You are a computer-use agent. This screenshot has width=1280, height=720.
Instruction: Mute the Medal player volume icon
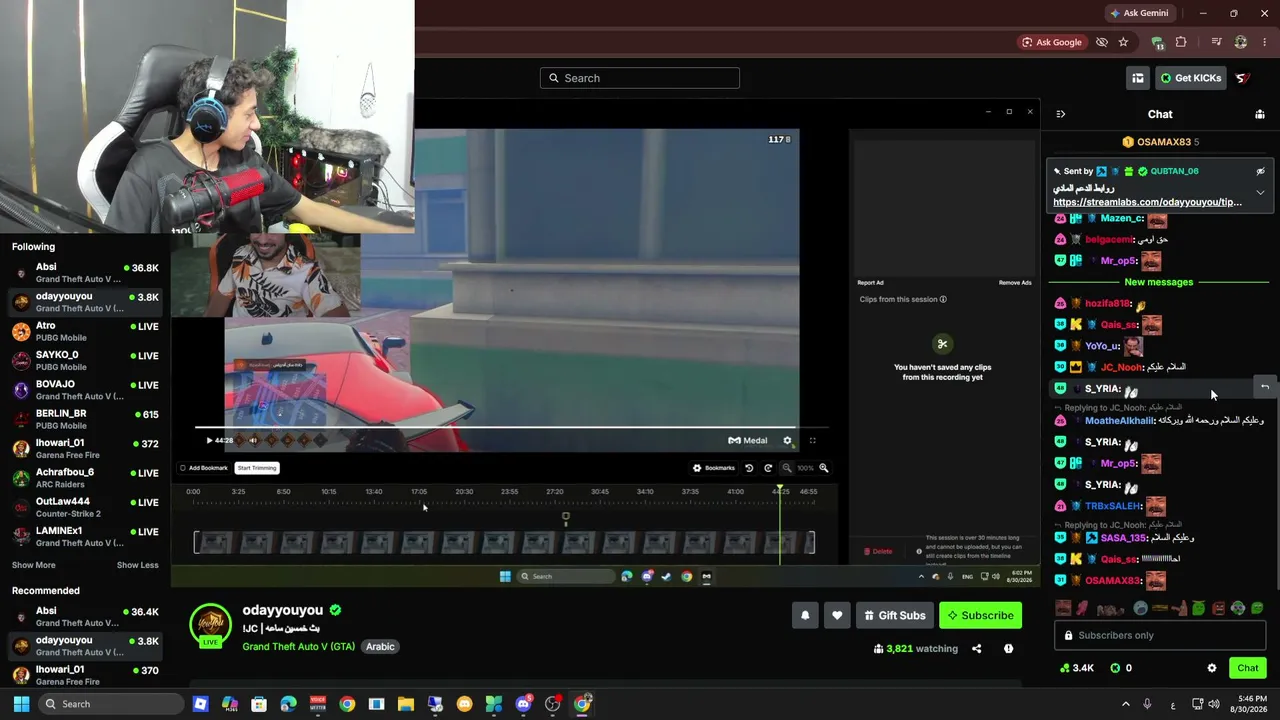(253, 440)
